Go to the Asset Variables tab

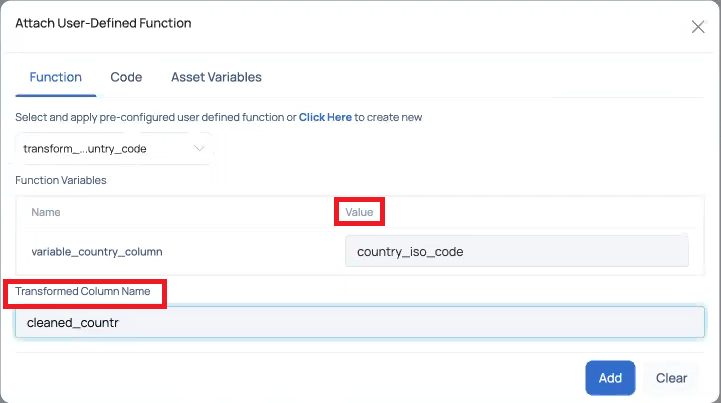coord(216,77)
